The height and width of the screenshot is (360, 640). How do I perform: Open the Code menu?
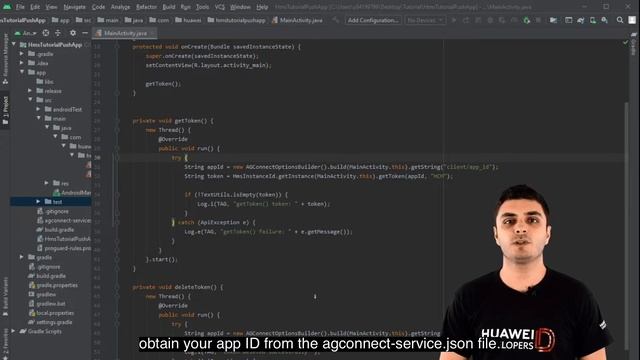[x=98, y=7]
